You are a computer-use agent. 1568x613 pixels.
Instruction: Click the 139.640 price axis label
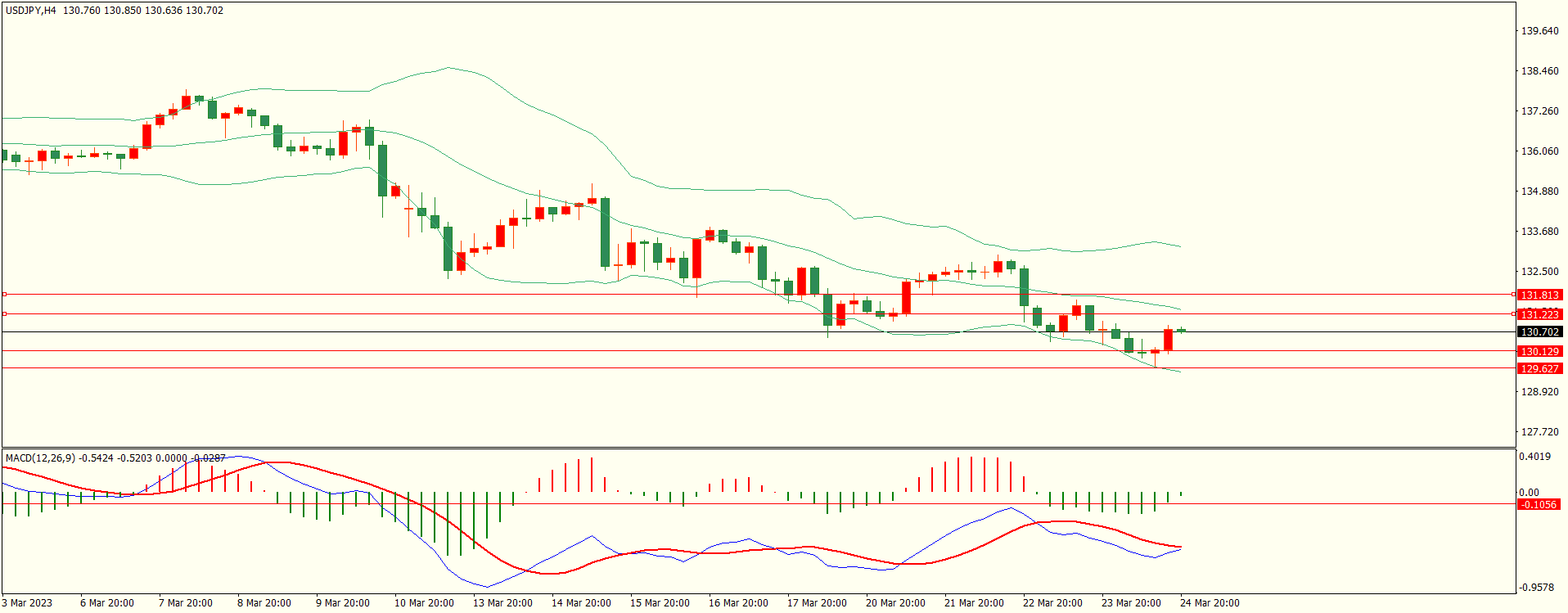1539,31
